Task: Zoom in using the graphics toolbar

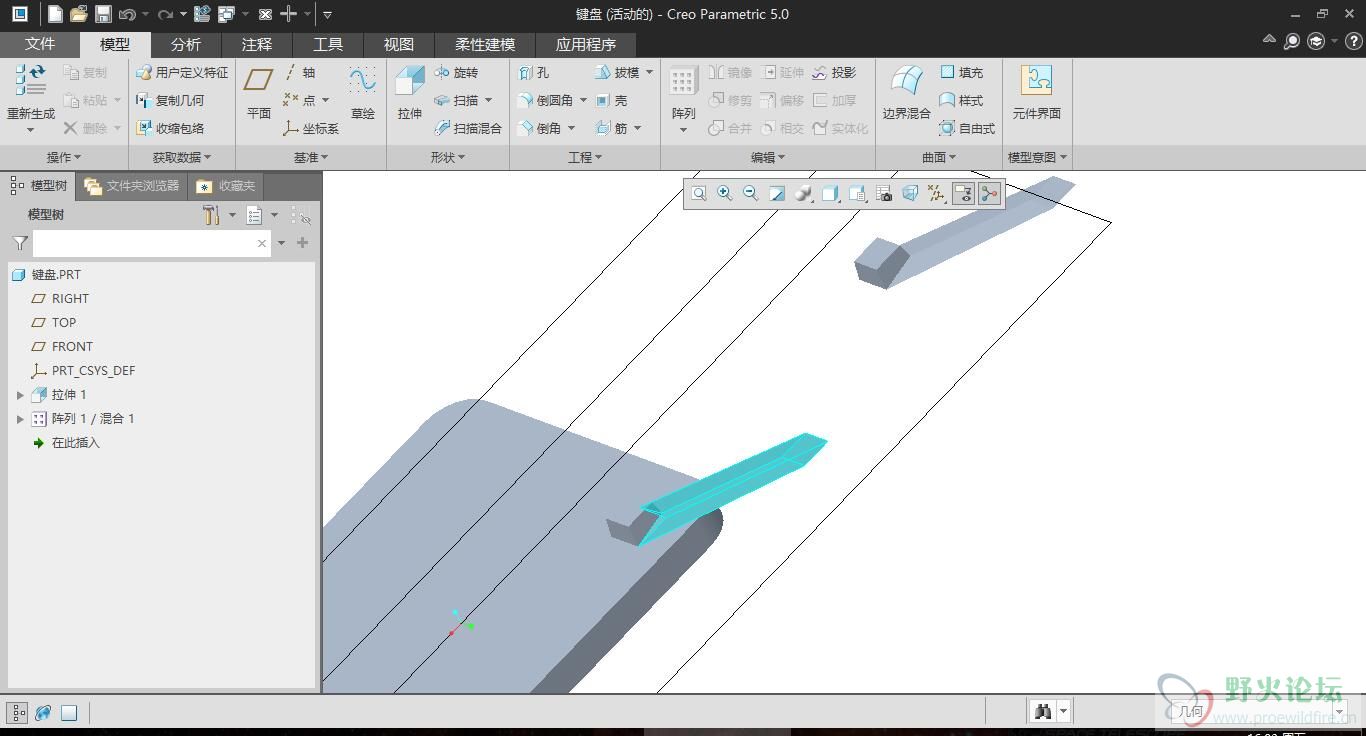Action: [x=725, y=193]
